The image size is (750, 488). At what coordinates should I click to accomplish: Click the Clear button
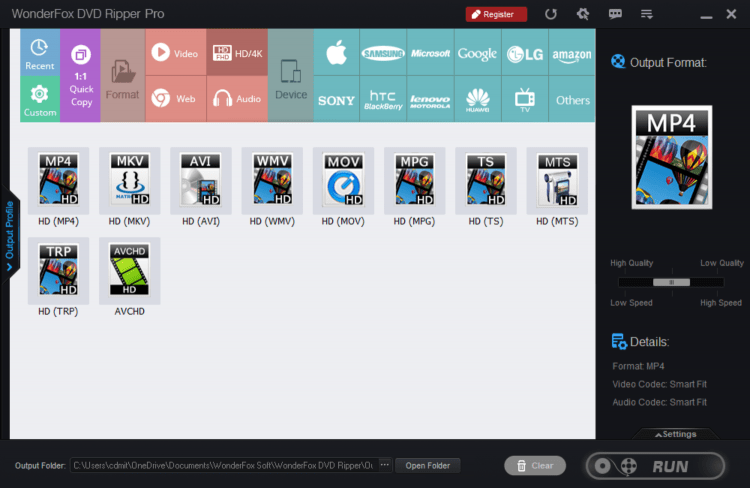(x=535, y=466)
